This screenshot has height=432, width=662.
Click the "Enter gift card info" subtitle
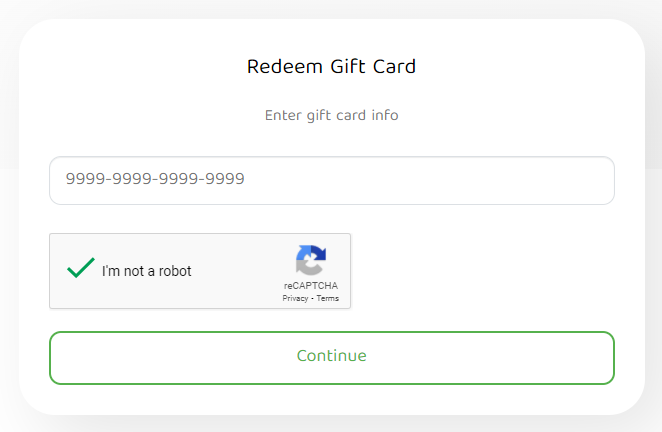[331, 115]
